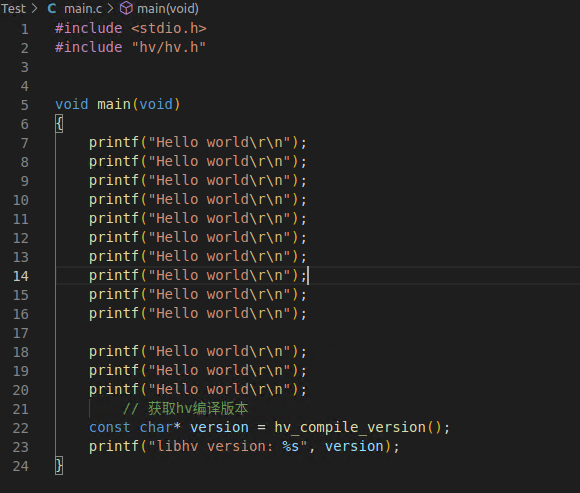Click the cube symbol icon beside main(void)
This screenshot has height=493, width=580.
[126, 8]
